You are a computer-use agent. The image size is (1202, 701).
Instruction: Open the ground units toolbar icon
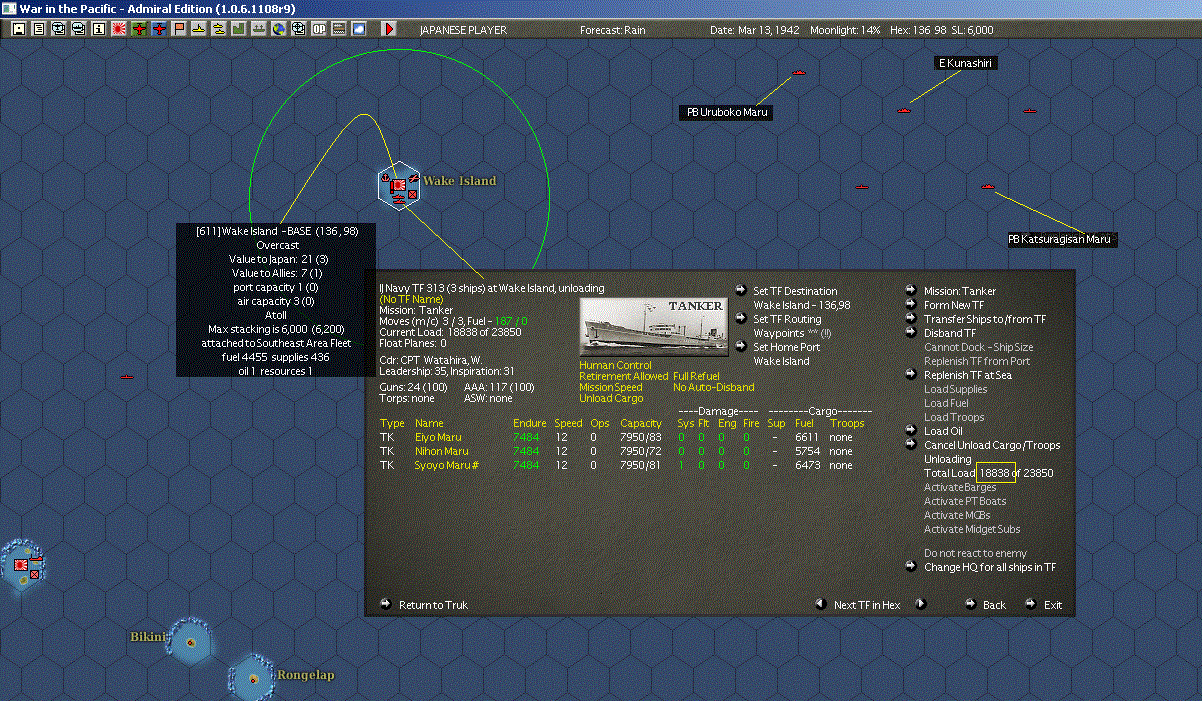tap(259, 30)
